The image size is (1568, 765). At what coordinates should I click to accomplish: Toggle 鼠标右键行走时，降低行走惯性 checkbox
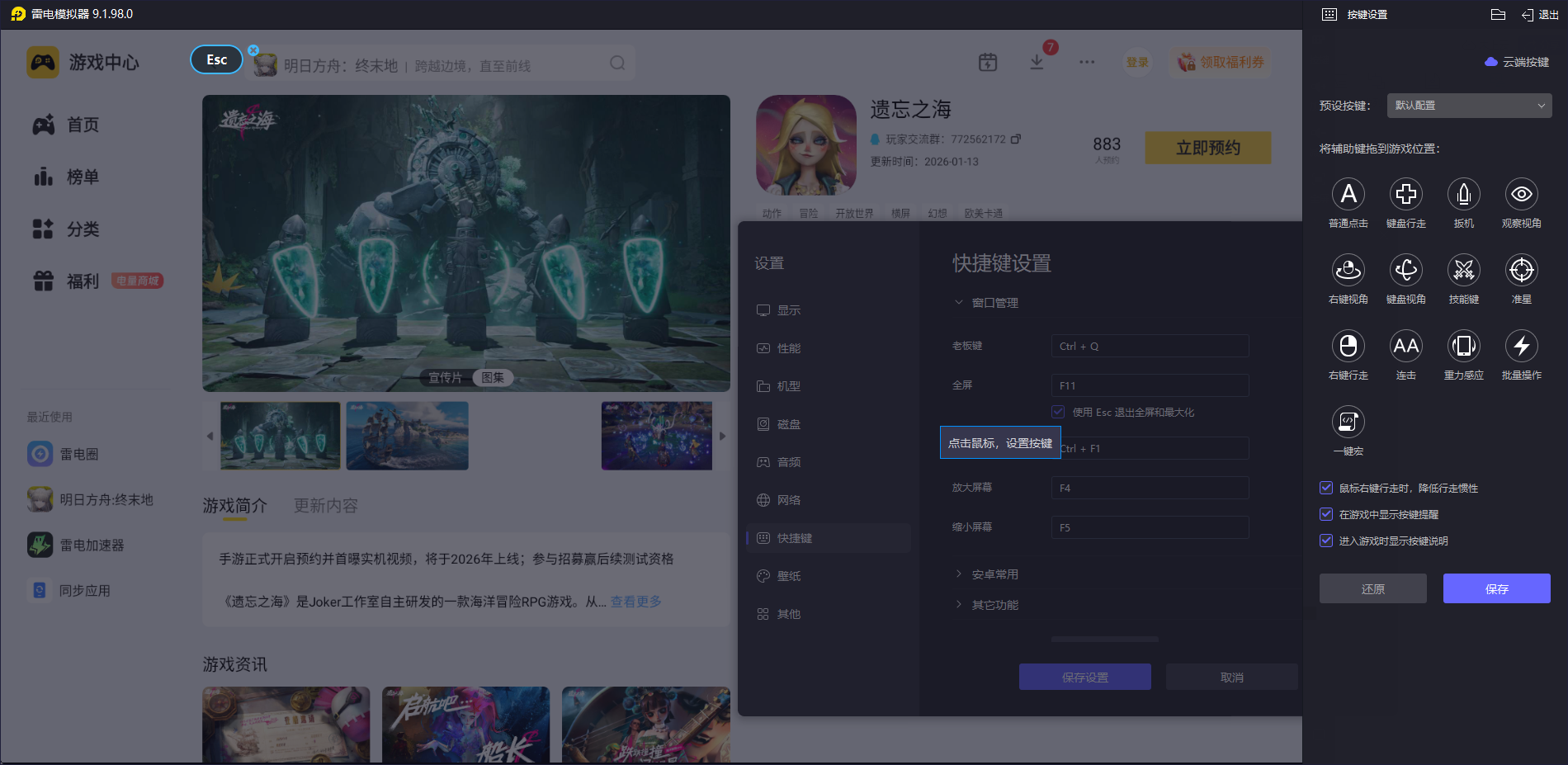pyautogui.click(x=1326, y=488)
